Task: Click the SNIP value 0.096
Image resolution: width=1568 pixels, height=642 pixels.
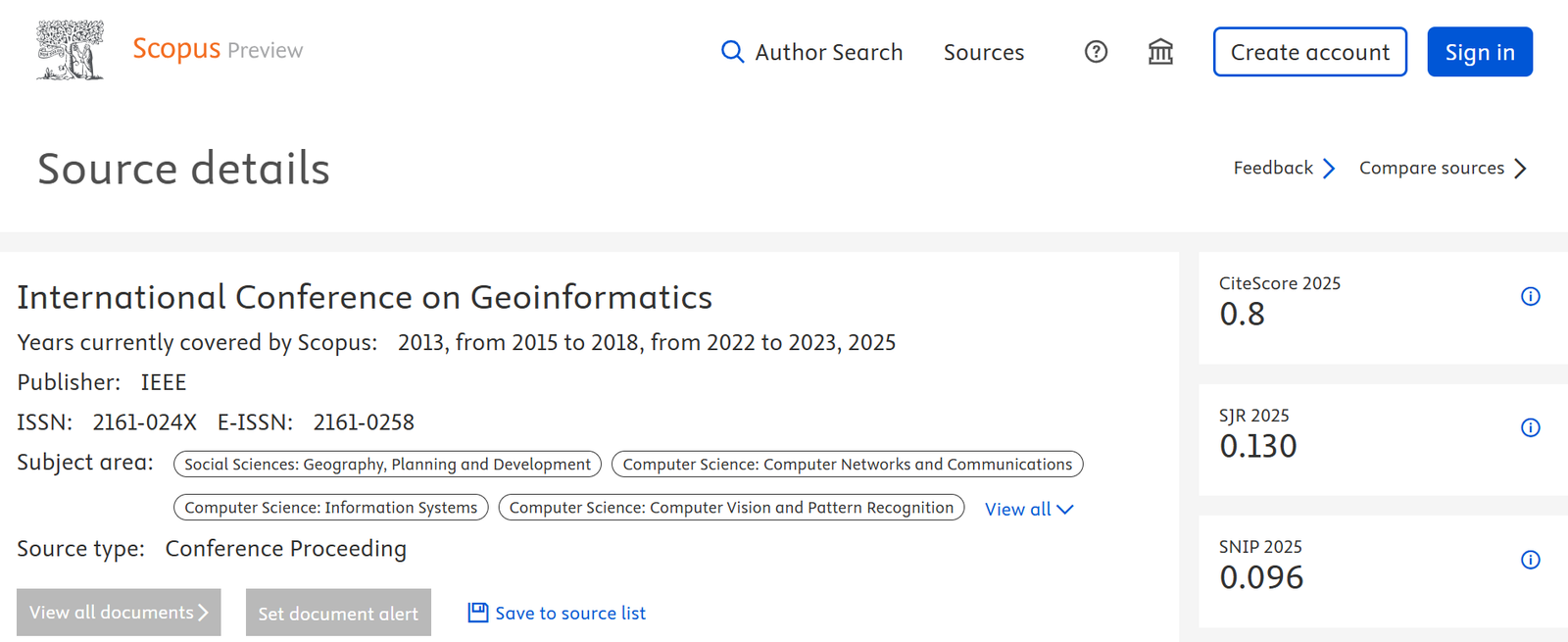Action: pos(1261,577)
